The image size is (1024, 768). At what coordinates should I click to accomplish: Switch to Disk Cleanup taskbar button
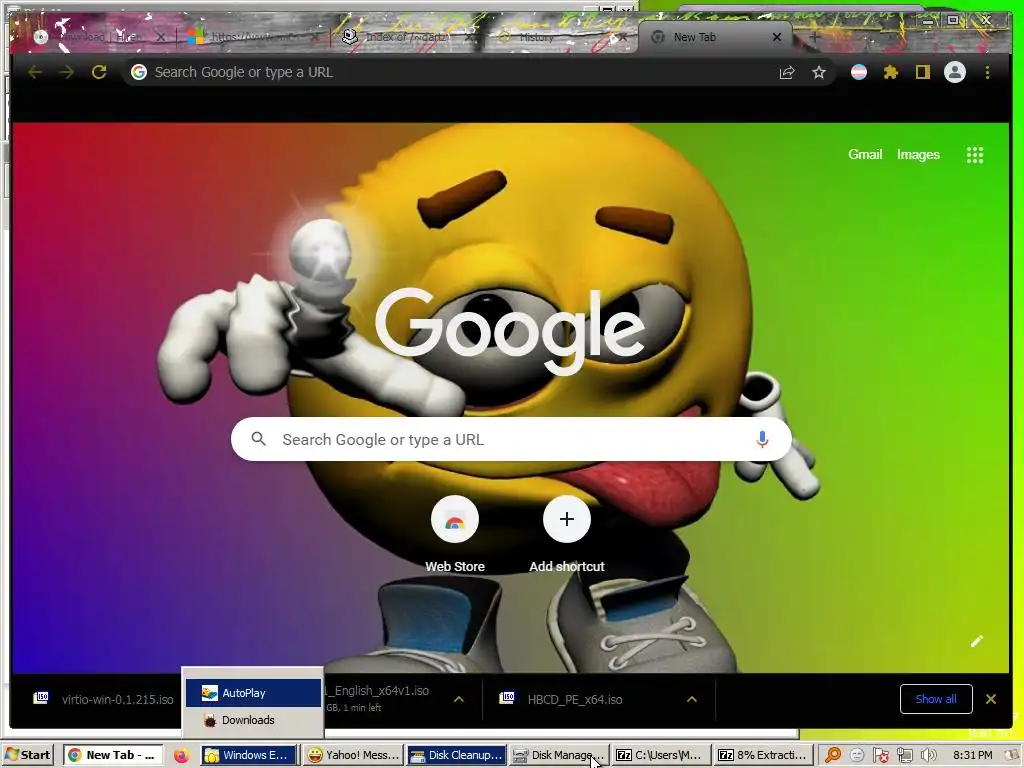tap(456, 755)
